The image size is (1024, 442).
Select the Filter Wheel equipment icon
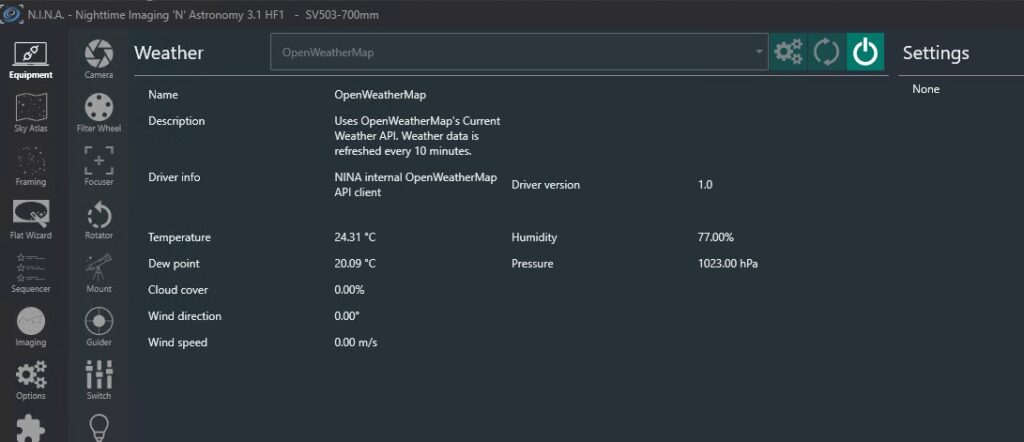99,112
